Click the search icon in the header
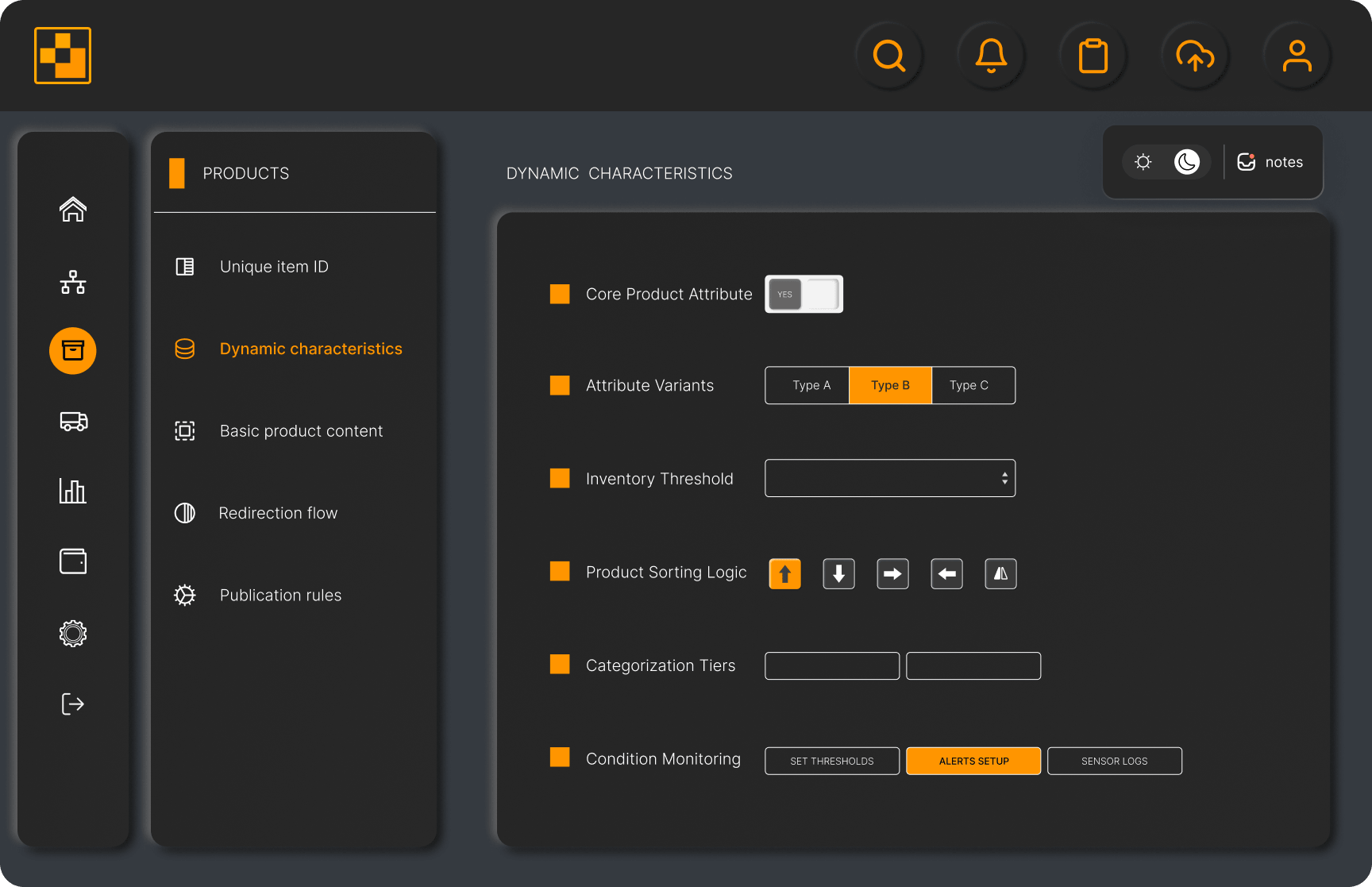Screen dimensions: 1372x887 point(889,56)
